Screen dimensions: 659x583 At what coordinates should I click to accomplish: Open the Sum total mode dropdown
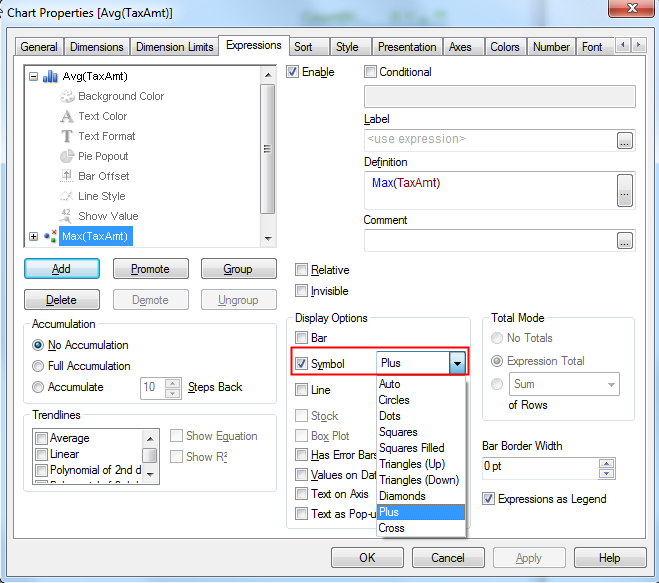pyautogui.click(x=564, y=384)
